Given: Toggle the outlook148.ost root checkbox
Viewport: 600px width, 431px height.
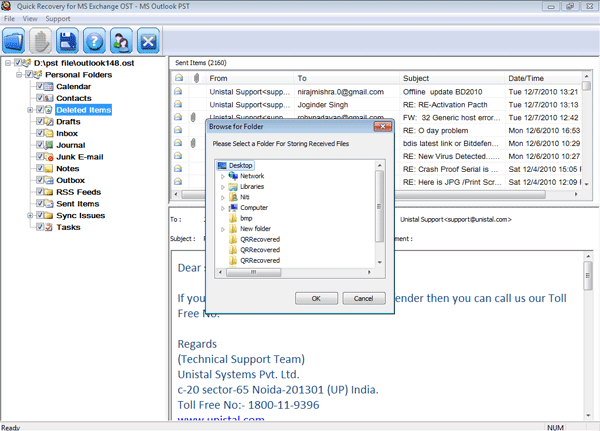Looking at the screenshot, I should (x=18, y=62).
